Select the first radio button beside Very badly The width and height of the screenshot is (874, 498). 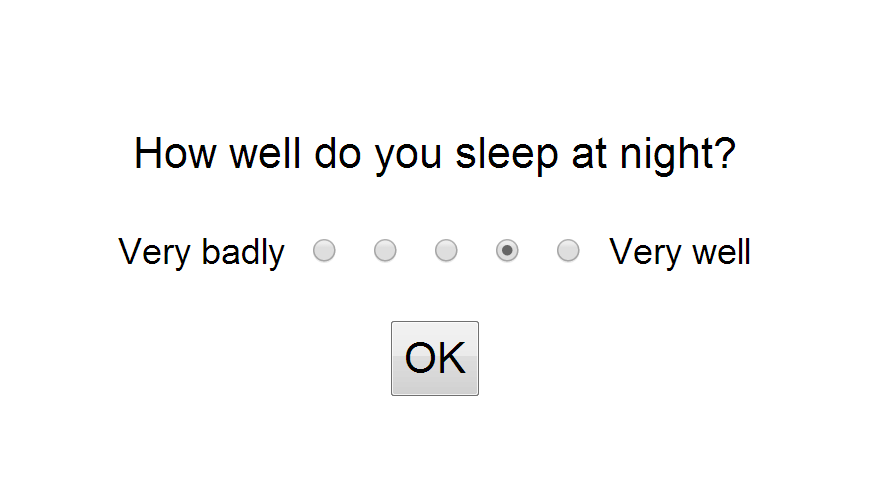click(x=324, y=251)
